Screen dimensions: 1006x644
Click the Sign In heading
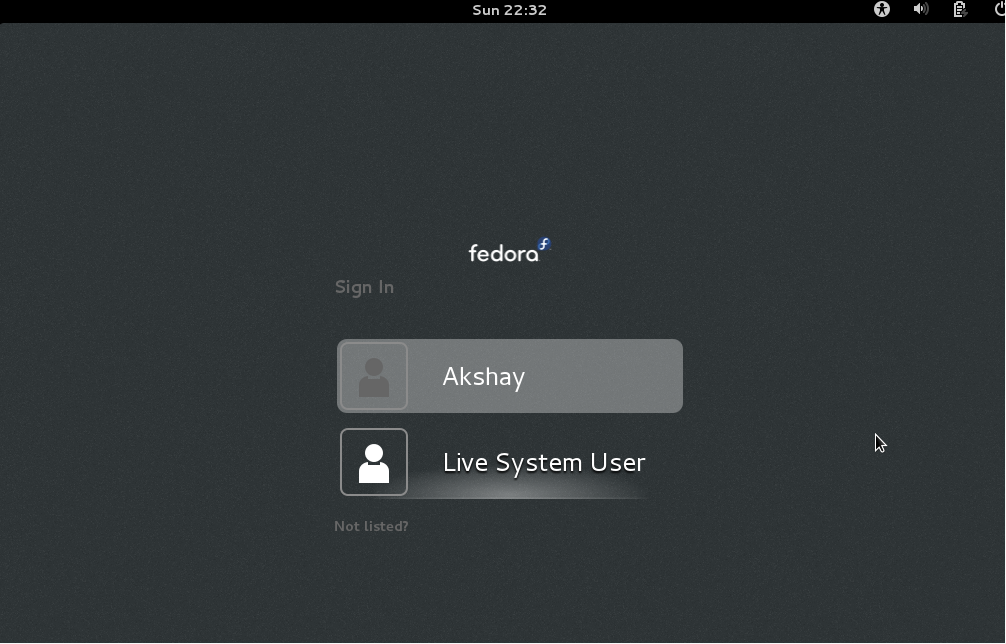point(364,287)
